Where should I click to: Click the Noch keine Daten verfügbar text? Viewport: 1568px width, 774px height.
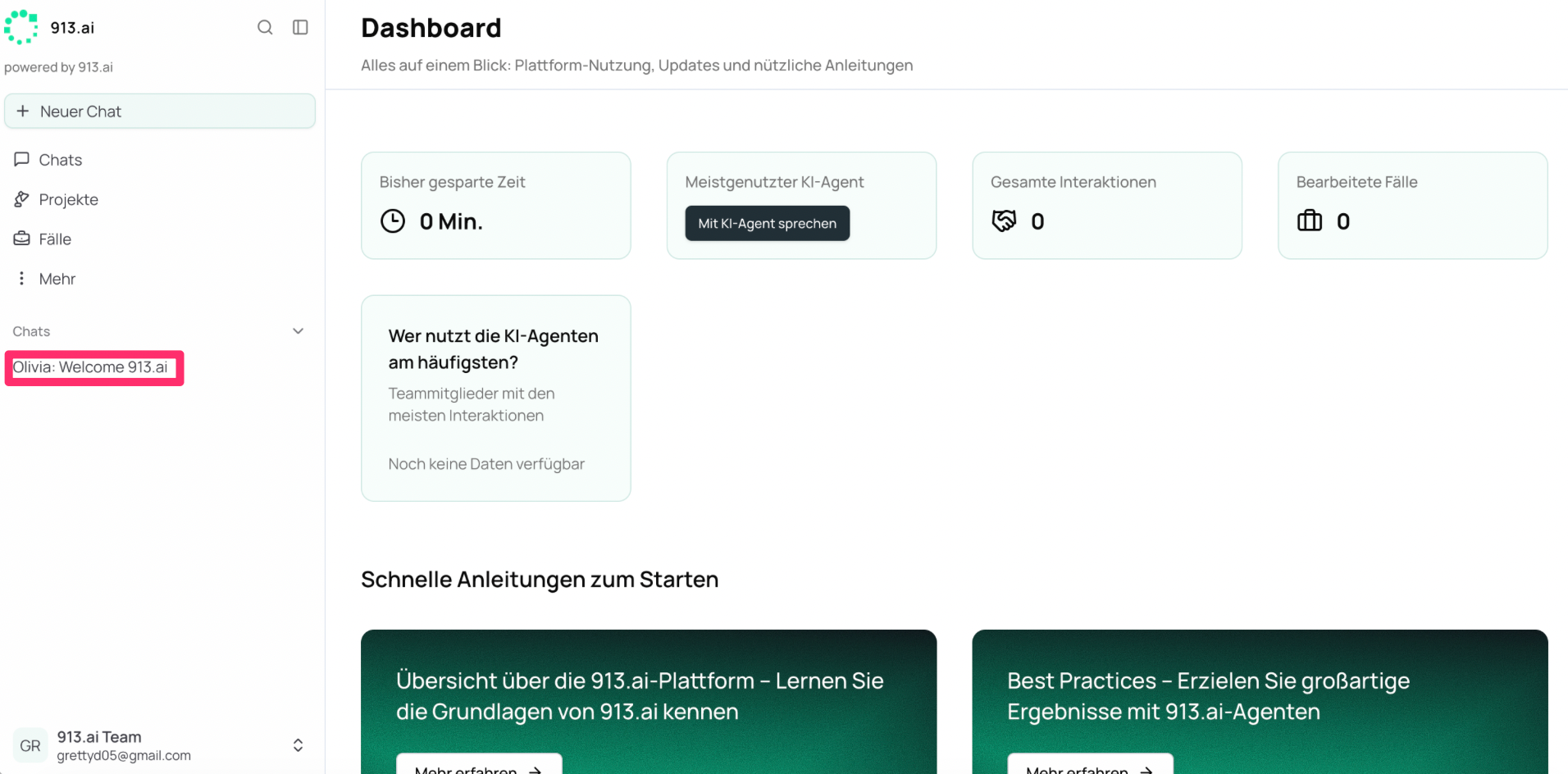tap(486, 464)
